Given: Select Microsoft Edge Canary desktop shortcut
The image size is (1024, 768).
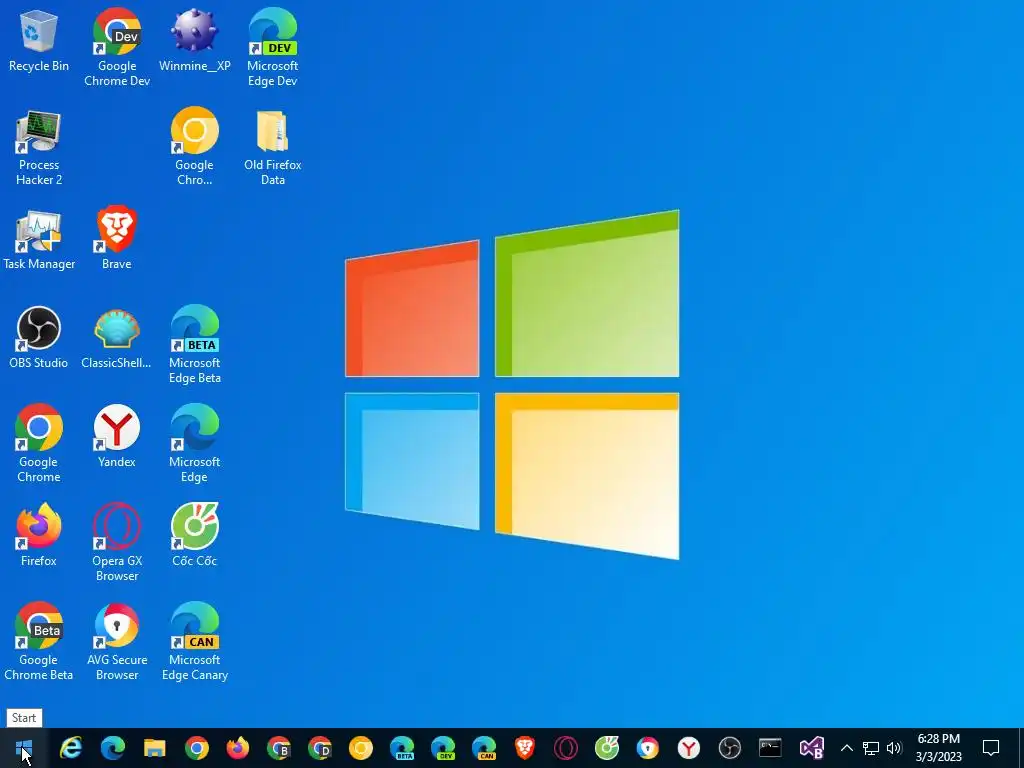Looking at the screenshot, I should (195, 642).
